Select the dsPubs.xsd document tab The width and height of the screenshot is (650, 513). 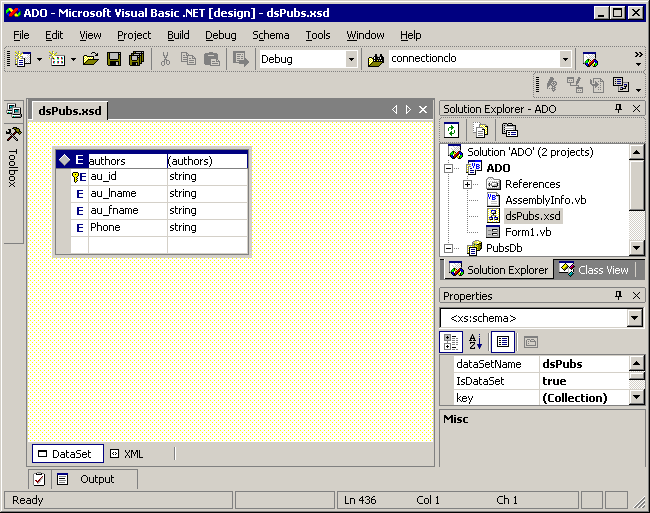[70, 111]
